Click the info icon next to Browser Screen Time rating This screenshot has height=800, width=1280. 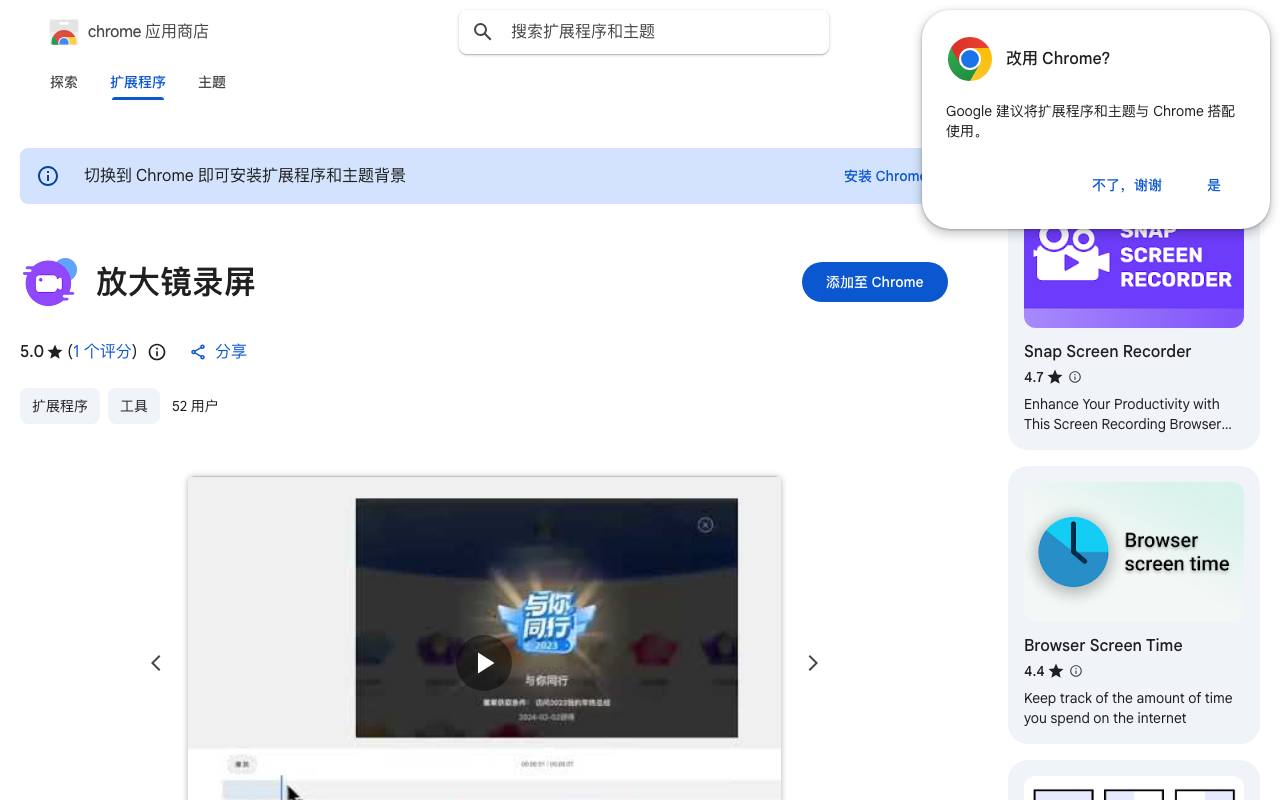click(1076, 671)
